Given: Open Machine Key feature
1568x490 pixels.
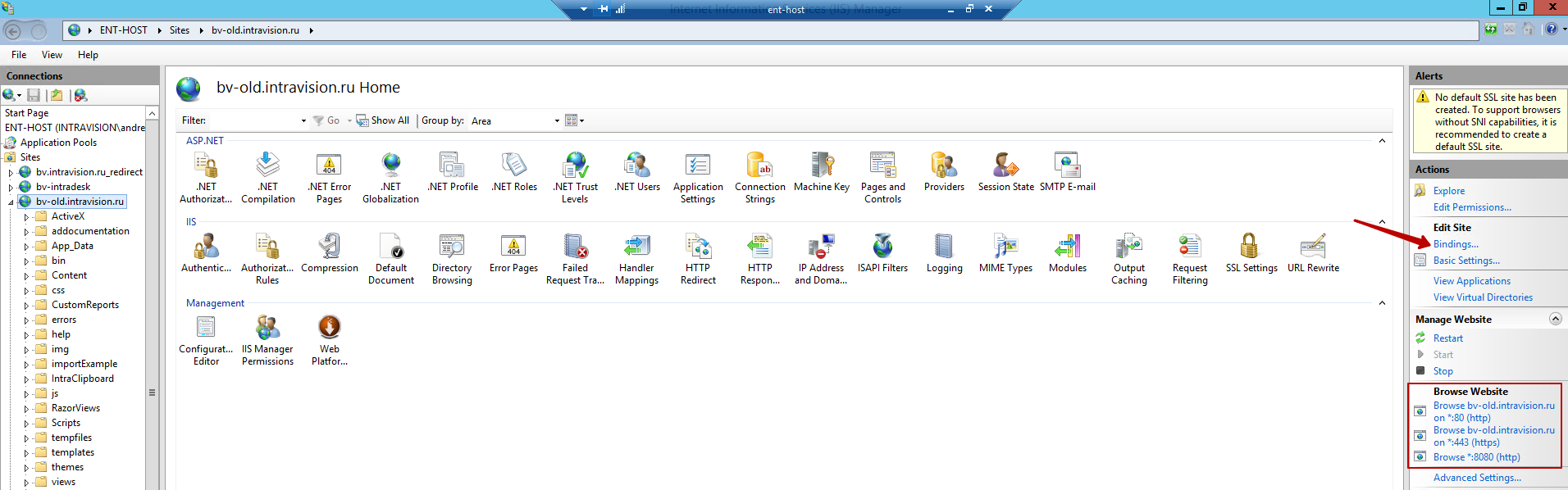Looking at the screenshot, I should pyautogui.click(x=822, y=172).
